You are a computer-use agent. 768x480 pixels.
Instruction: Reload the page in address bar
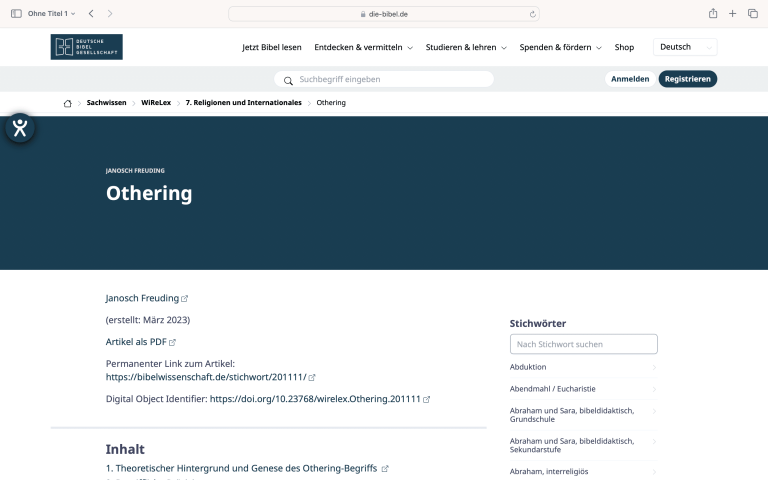[x=533, y=14]
